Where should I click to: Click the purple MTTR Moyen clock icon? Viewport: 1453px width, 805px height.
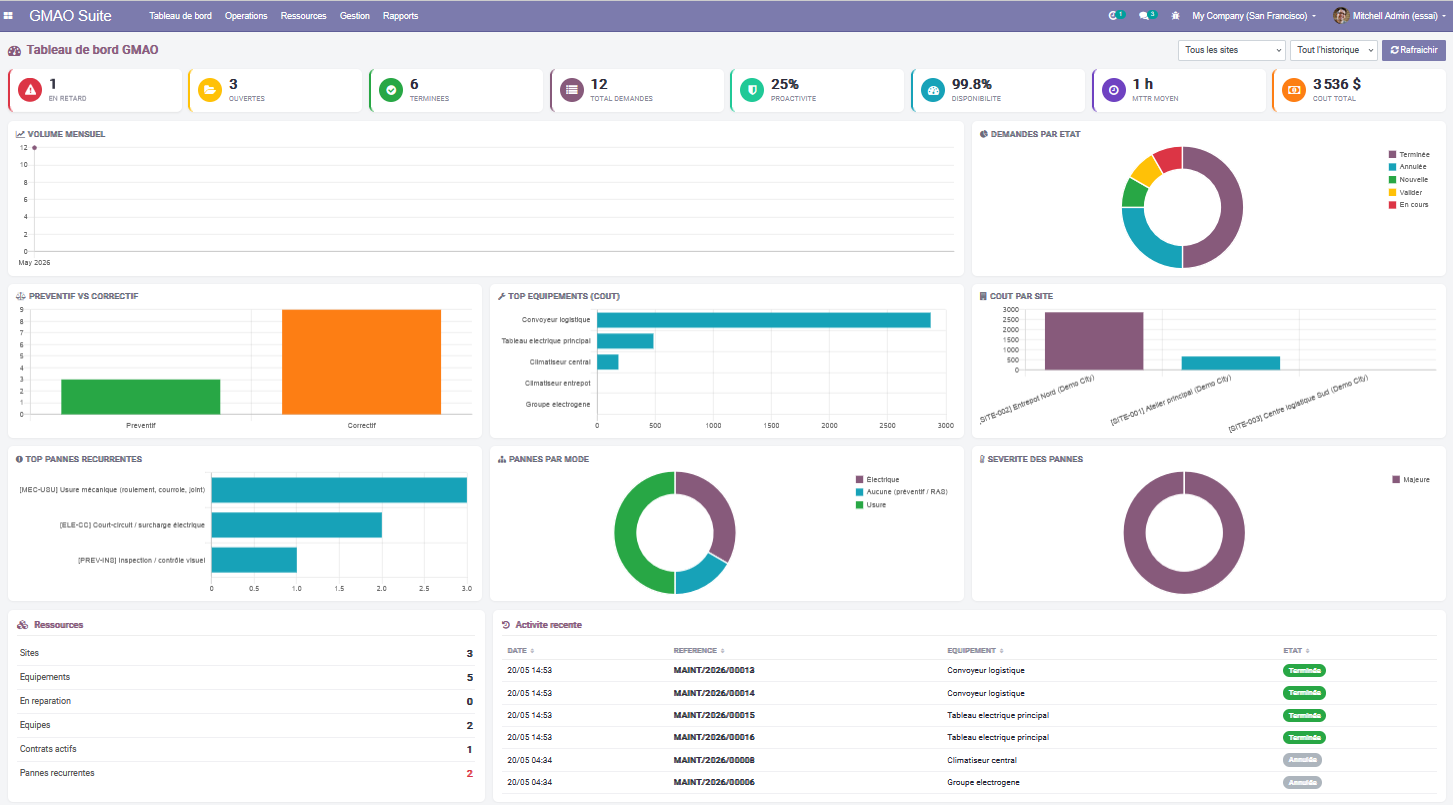pyautogui.click(x=1114, y=90)
